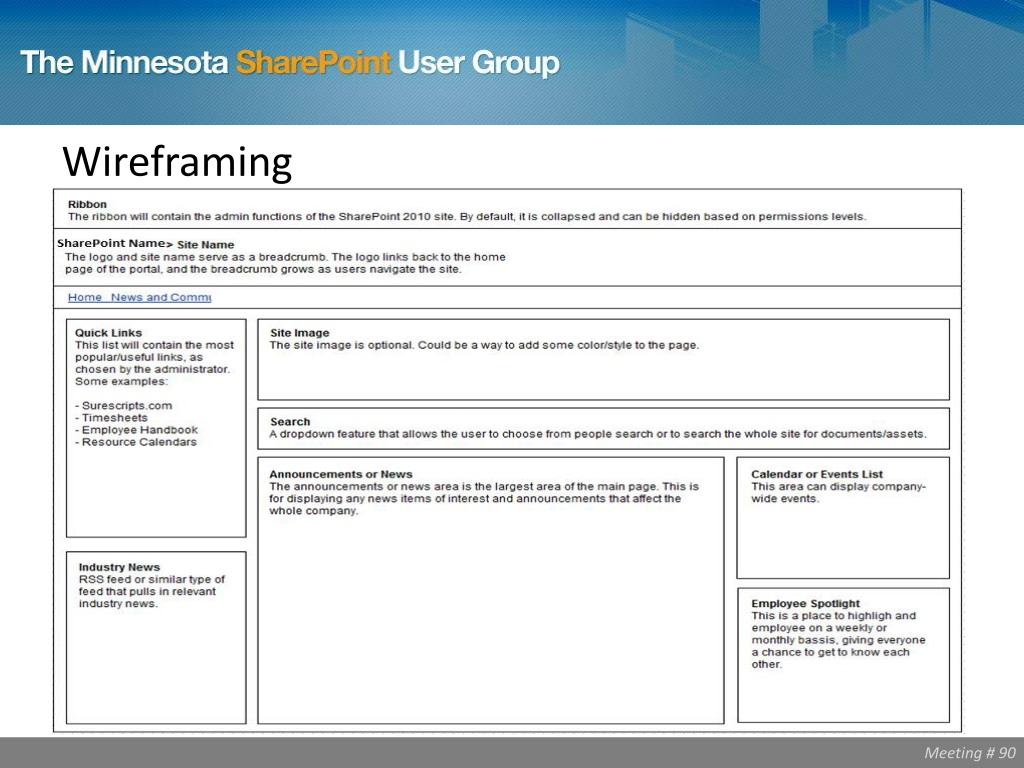Select the Site Image heading
Image resolution: width=1024 pixels, height=768 pixels.
(x=300, y=332)
